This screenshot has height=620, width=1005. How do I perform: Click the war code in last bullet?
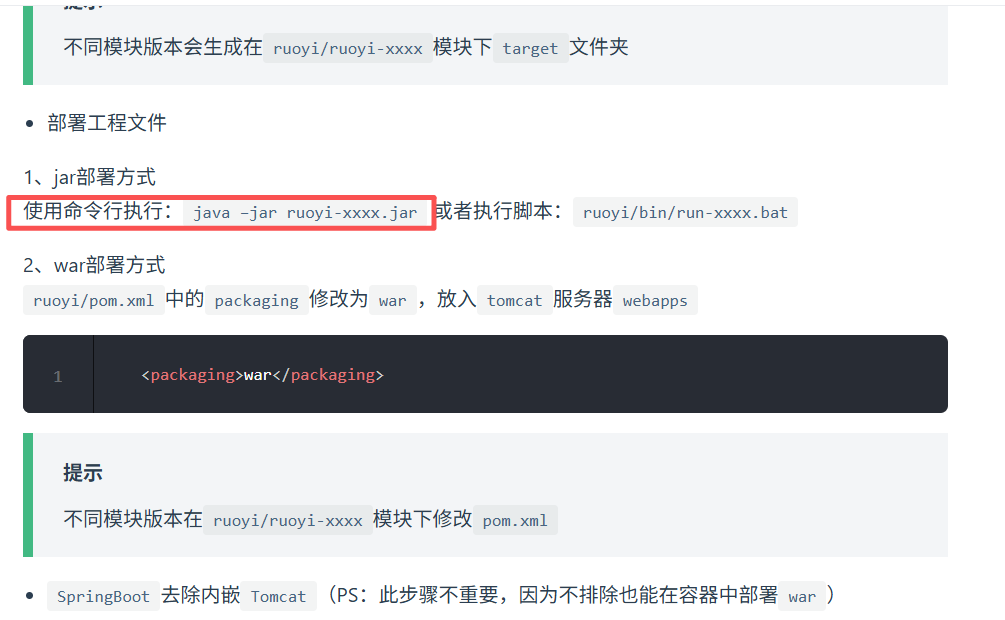coord(802,596)
